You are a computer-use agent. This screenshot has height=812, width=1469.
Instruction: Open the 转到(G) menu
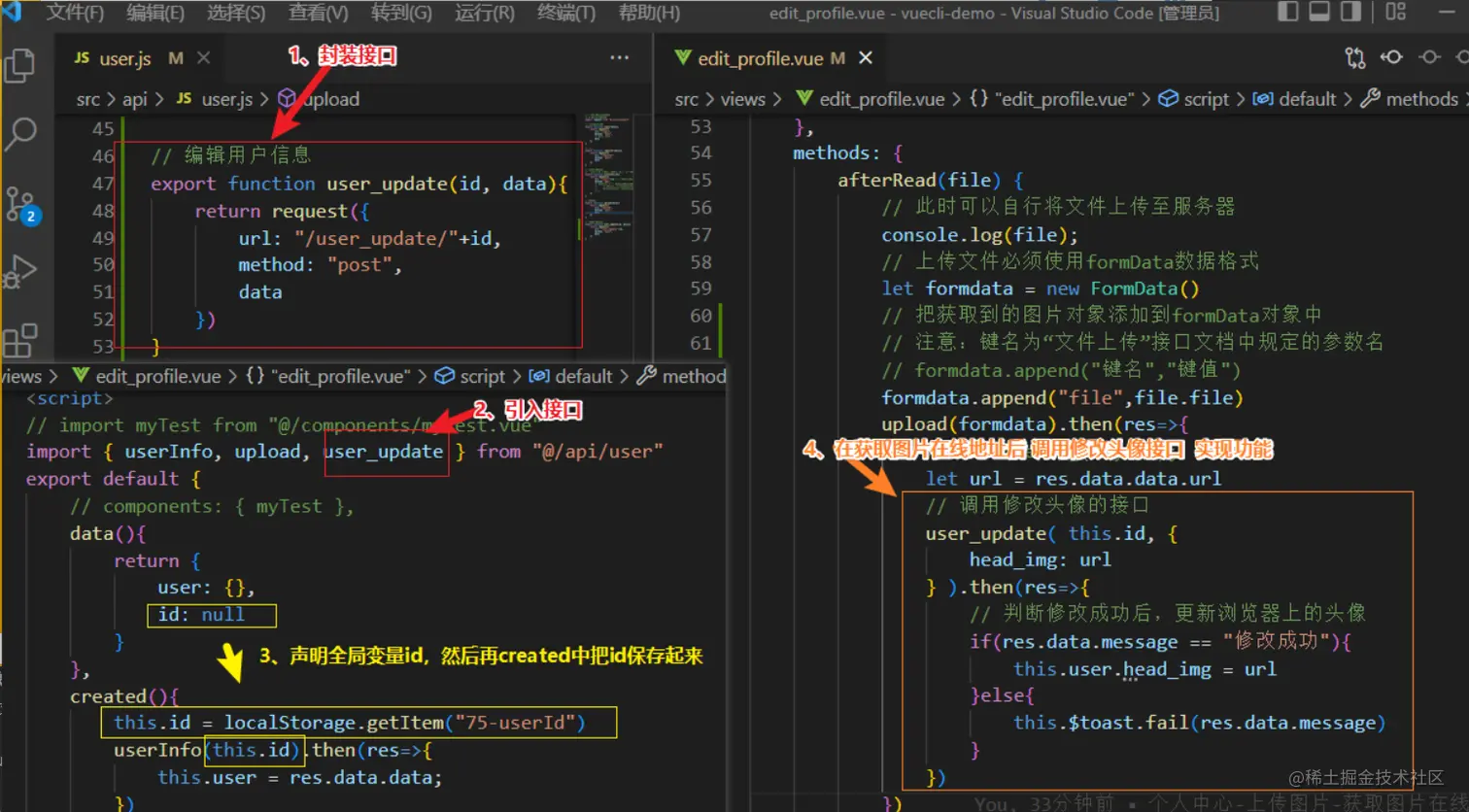401,13
